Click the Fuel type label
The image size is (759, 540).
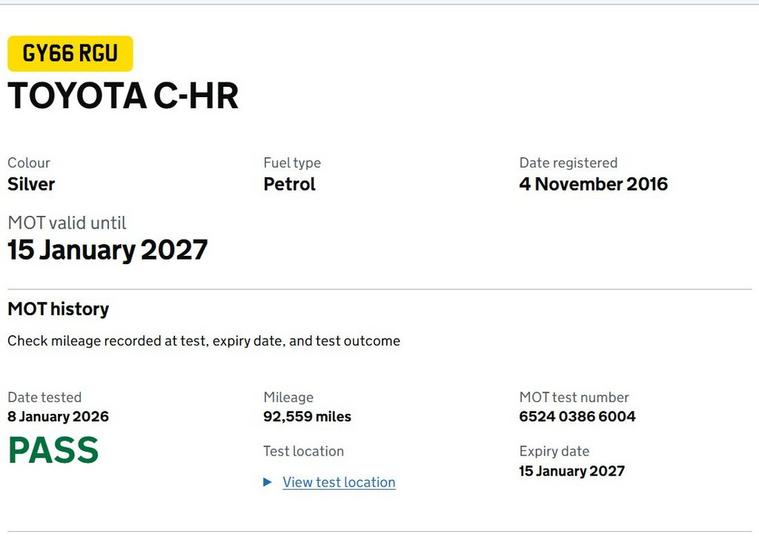[x=292, y=163]
